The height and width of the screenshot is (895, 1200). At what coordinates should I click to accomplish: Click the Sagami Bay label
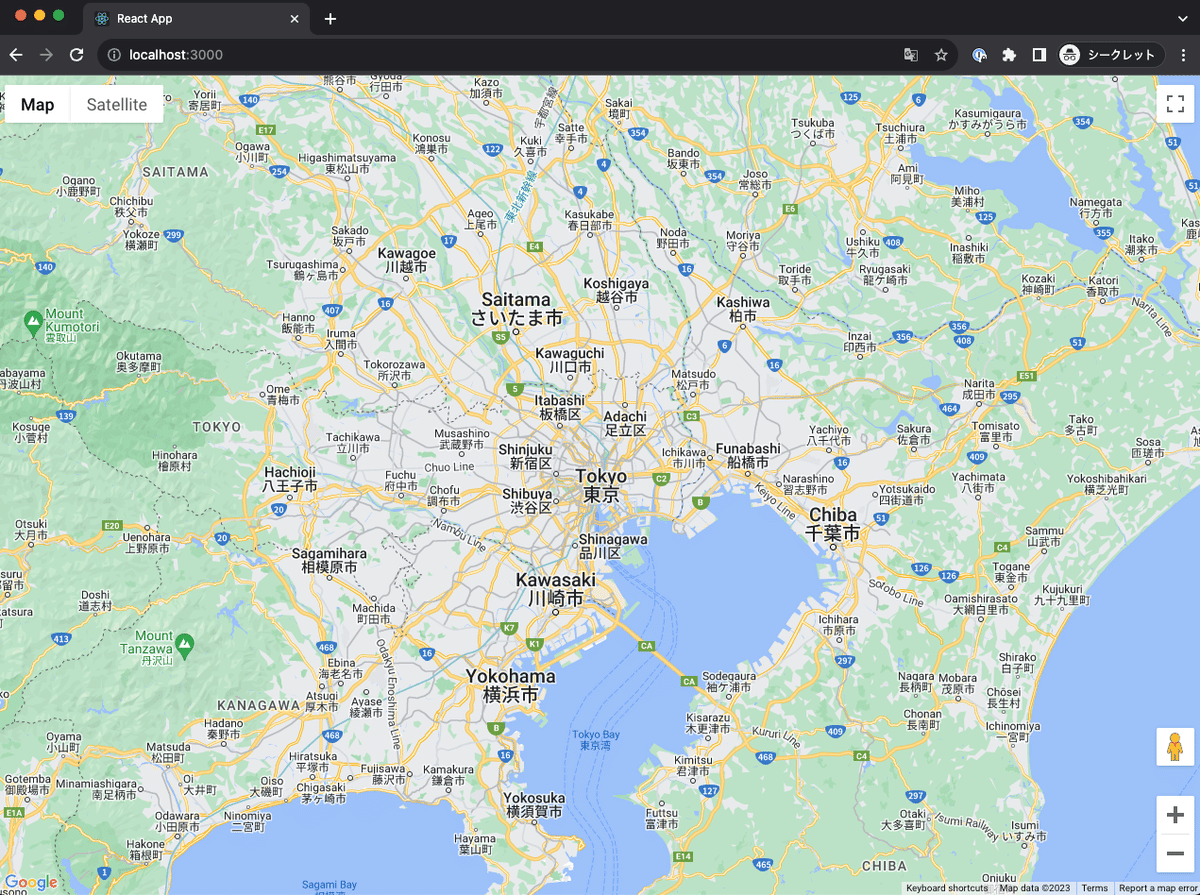[329, 885]
